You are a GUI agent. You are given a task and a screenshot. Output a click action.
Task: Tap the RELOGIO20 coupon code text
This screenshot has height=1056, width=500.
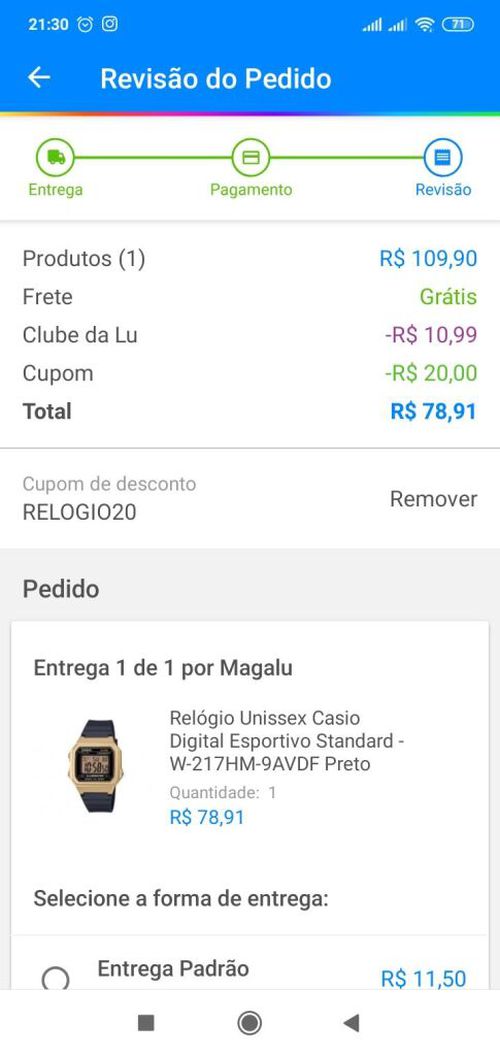pyautogui.click(x=80, y=513)
